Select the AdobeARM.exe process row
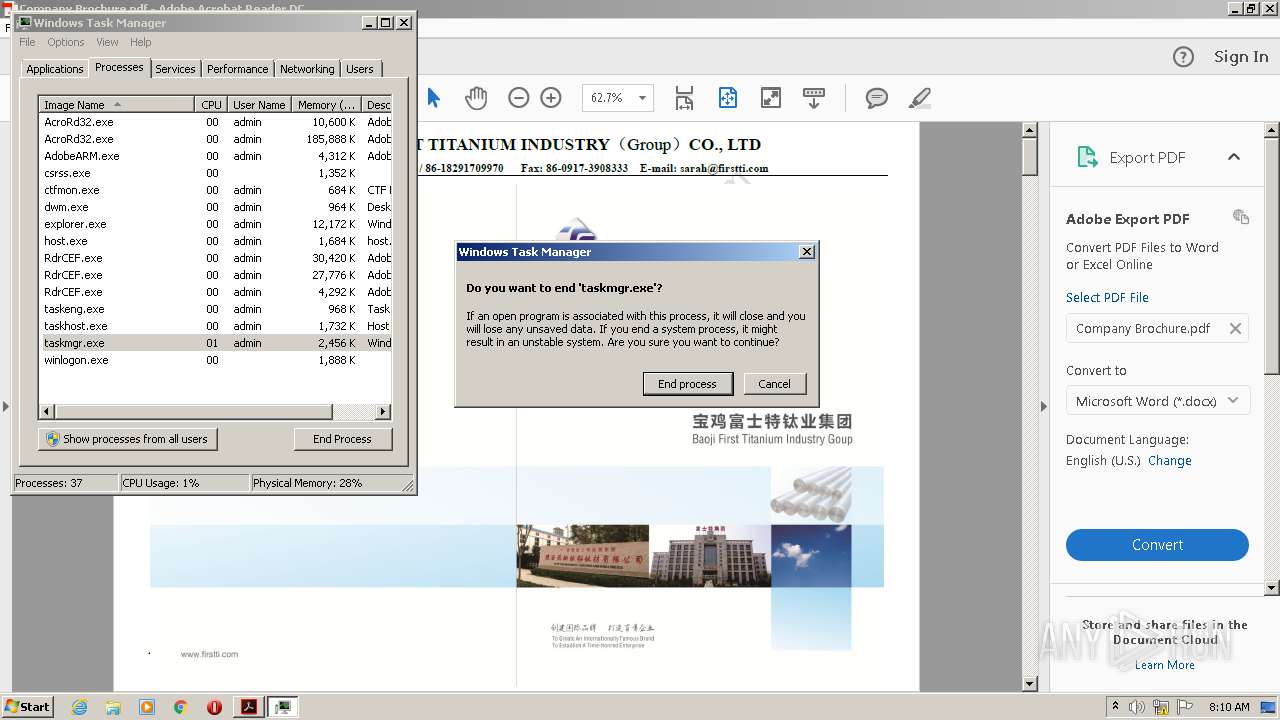 [x=214, y=156]
